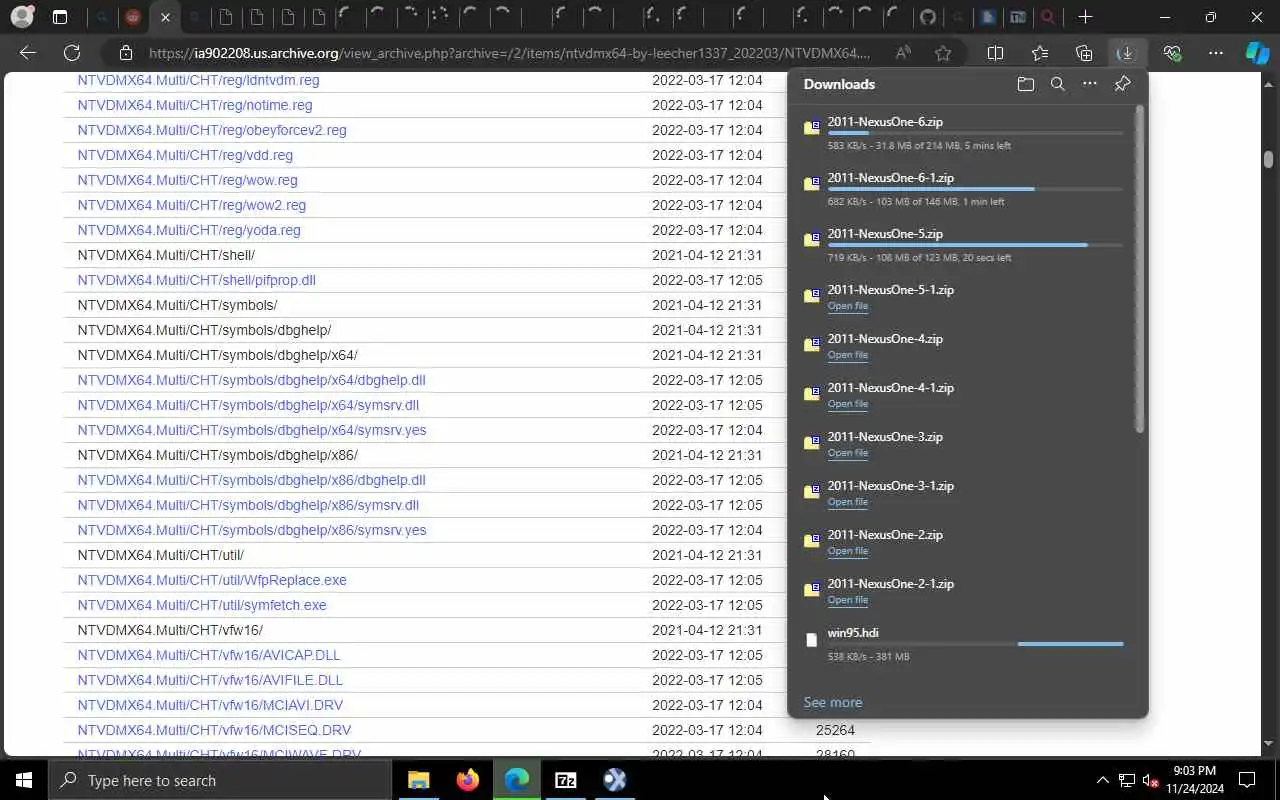Switch to GitHub tab

(928, 17)
